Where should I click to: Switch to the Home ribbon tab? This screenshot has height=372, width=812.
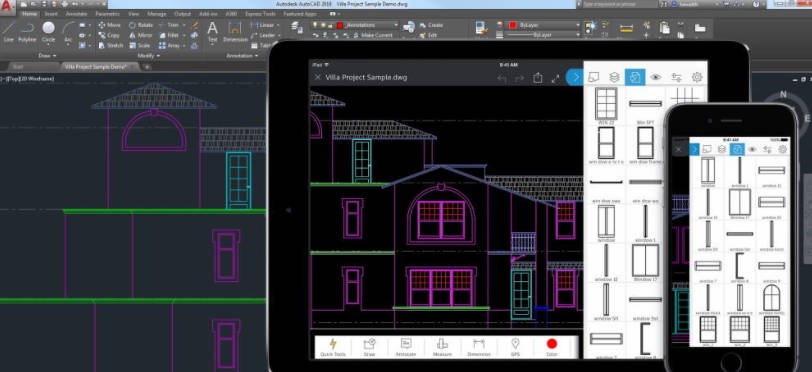pyautogui.click(x=30, y=14)
